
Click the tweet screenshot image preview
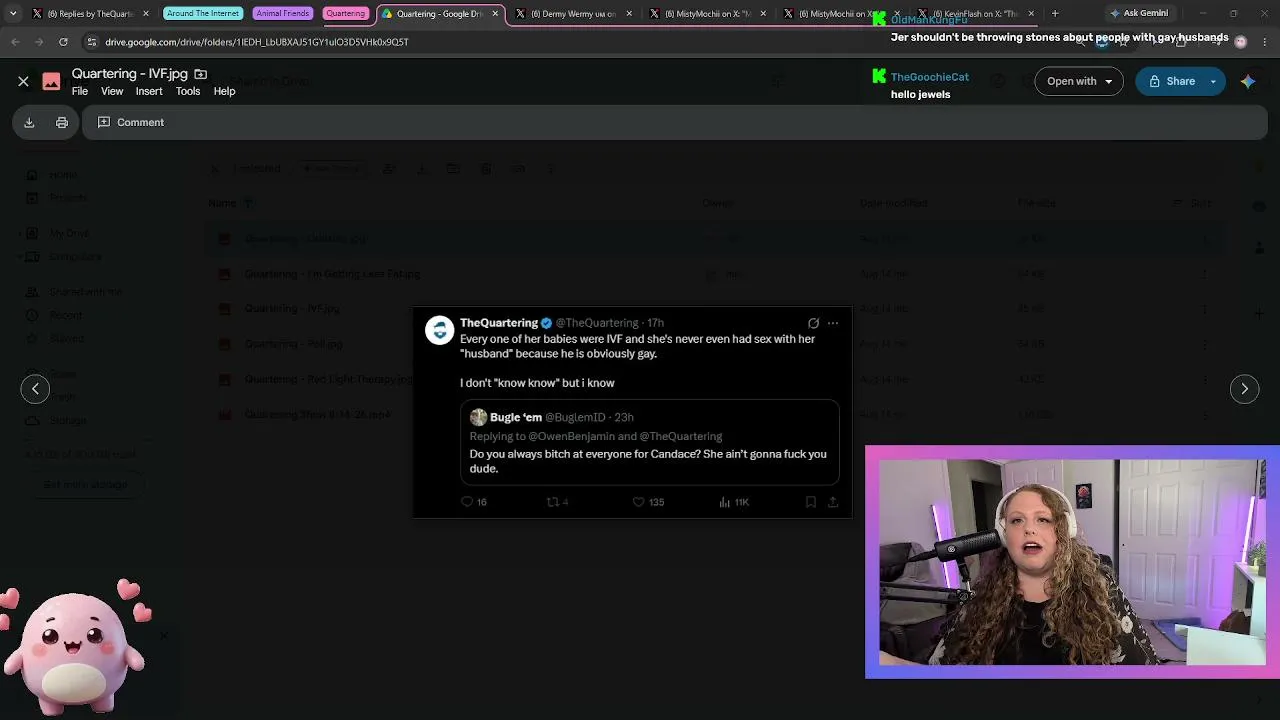(x=632, y=412)
